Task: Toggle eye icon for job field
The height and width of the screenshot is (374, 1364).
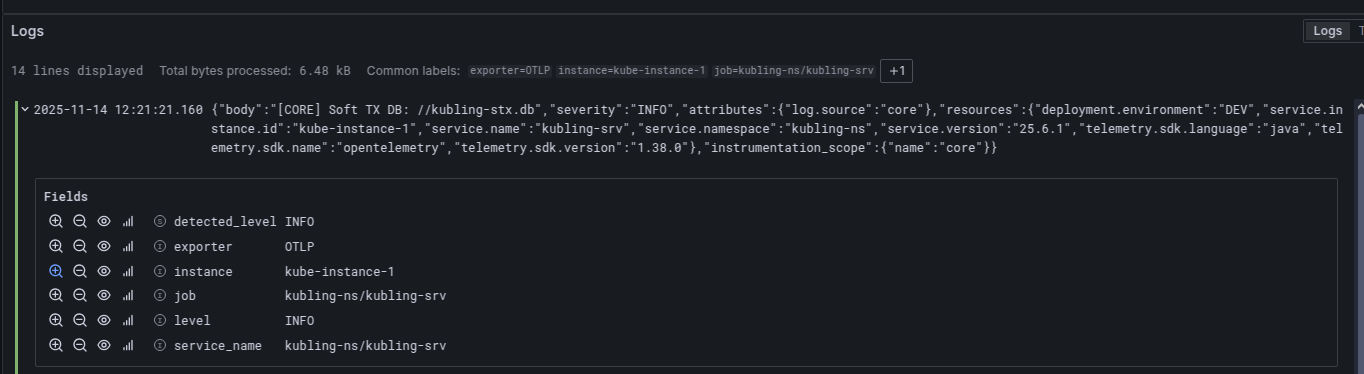Action: [104, 295]
